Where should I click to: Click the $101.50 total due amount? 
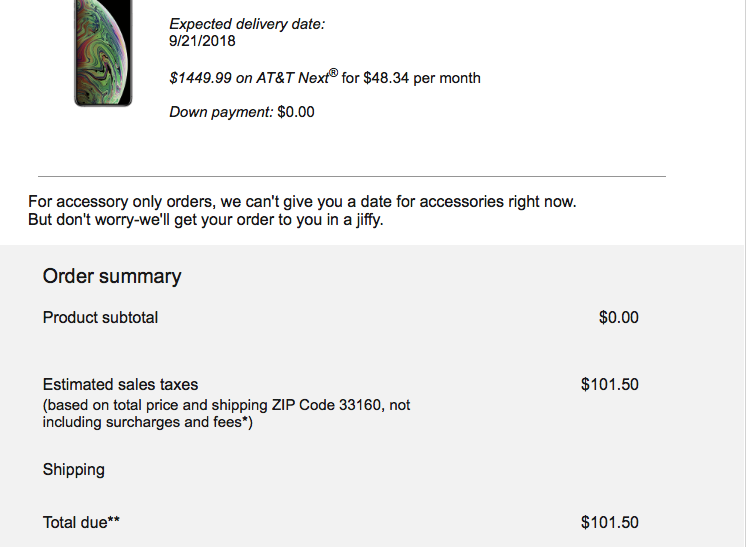pyautogui.click(x=609, y=522)
